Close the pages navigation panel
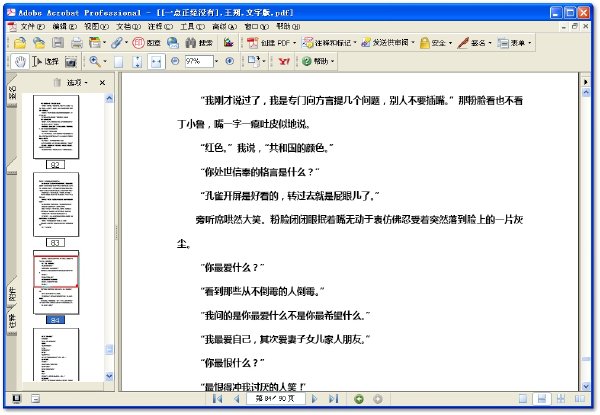 102,83
